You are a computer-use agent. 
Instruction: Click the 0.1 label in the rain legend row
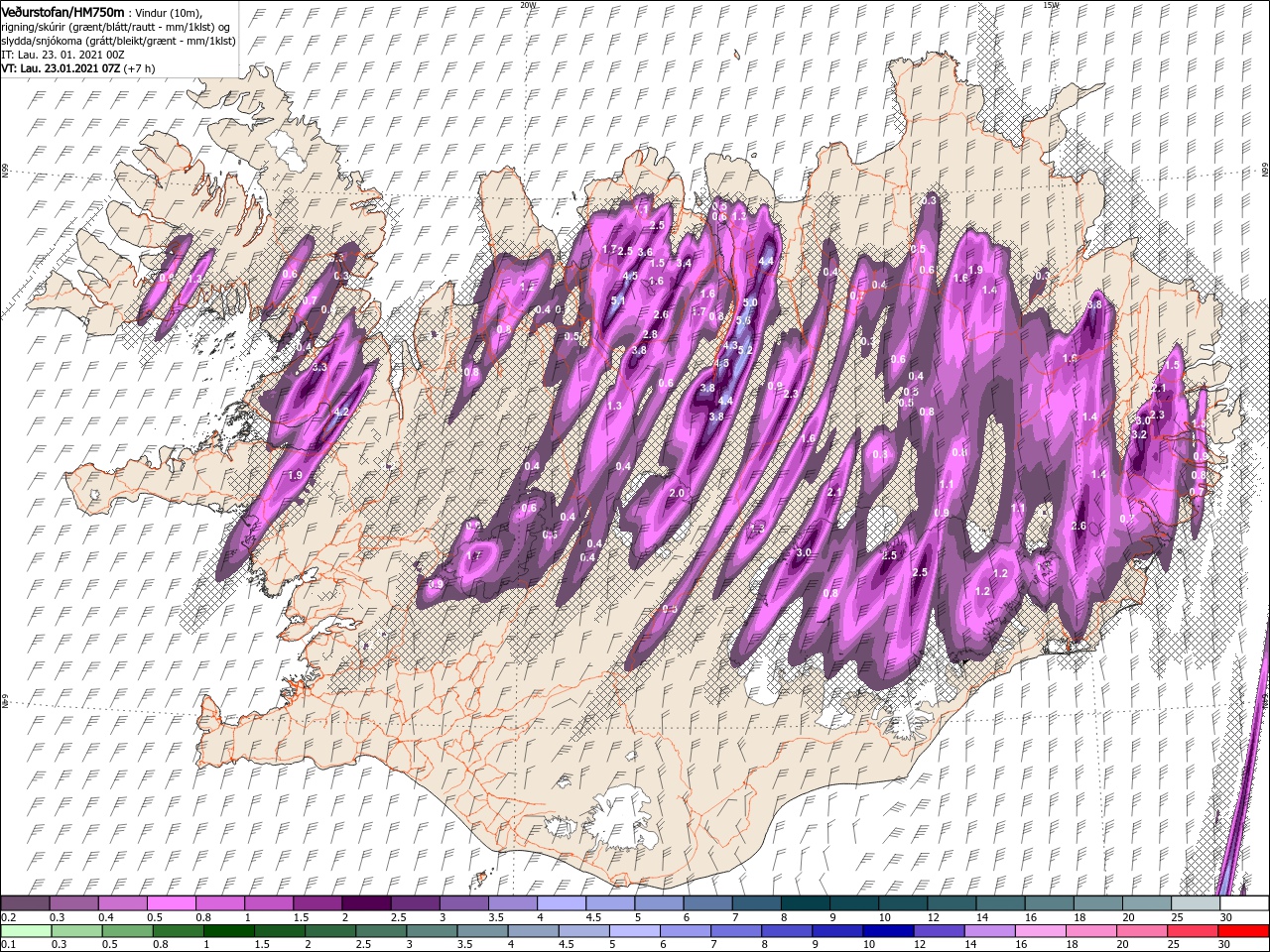[x=8, y=946]
